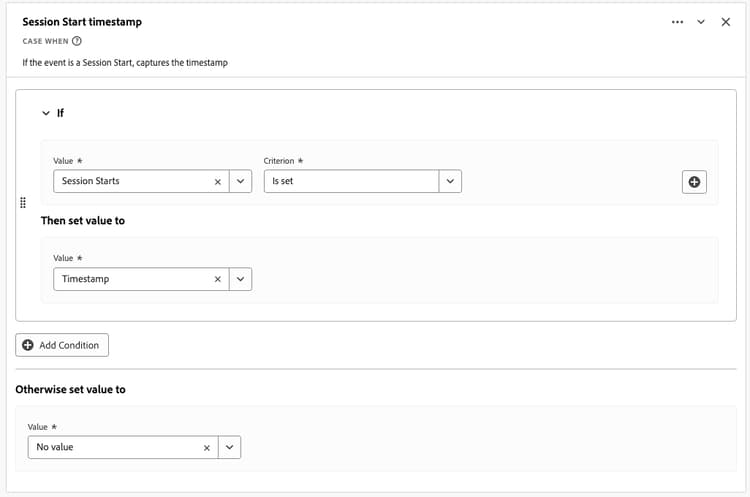The width and height of the screenshot is (750, 497).
Task: Click the Add Condition button
Action: [62, 345]
